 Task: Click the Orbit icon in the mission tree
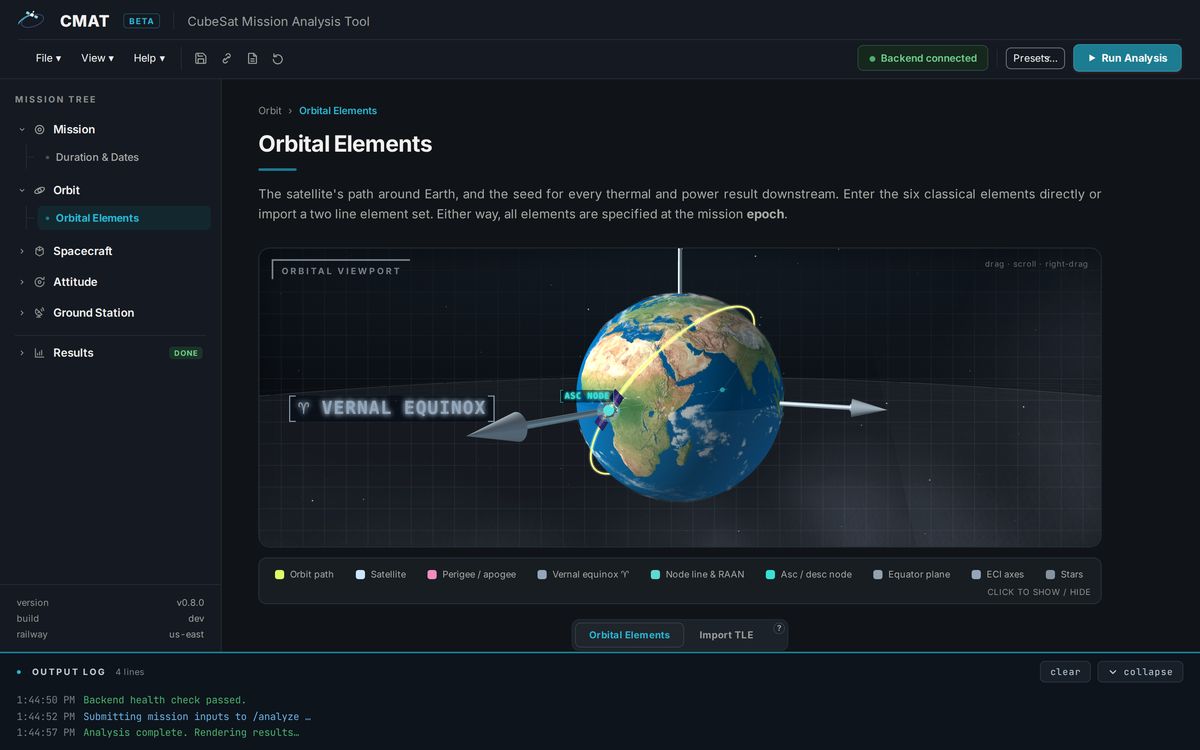pyautogui.click(x=40, y=190)
